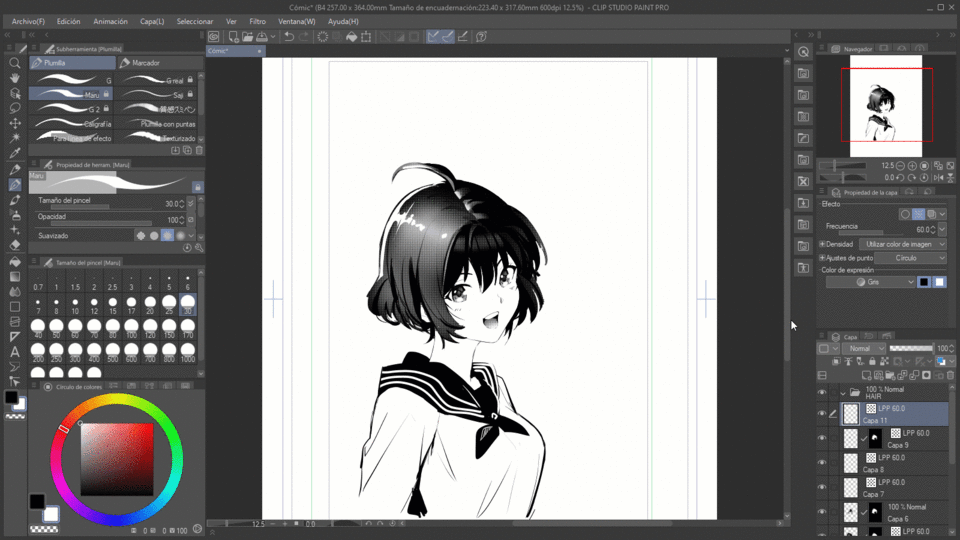960x540 pixels.
Task: Select the Text tool
Action: coord(15,352)
